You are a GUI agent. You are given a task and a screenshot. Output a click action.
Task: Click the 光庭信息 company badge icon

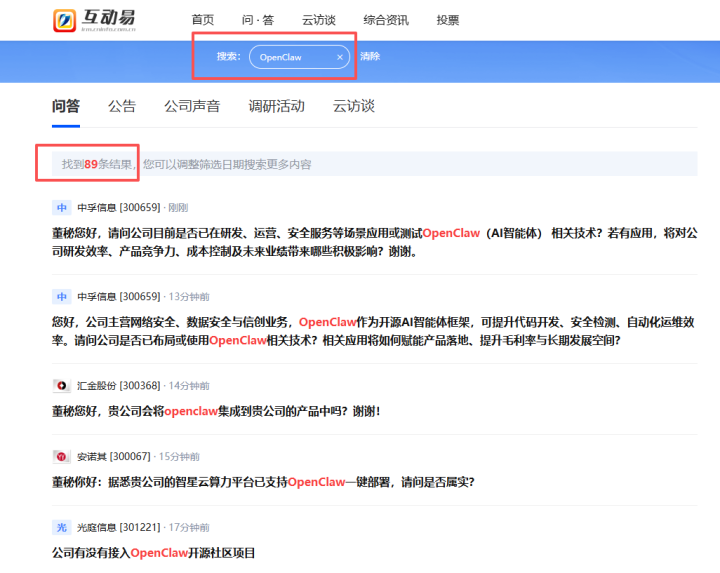tap(61, 527)
